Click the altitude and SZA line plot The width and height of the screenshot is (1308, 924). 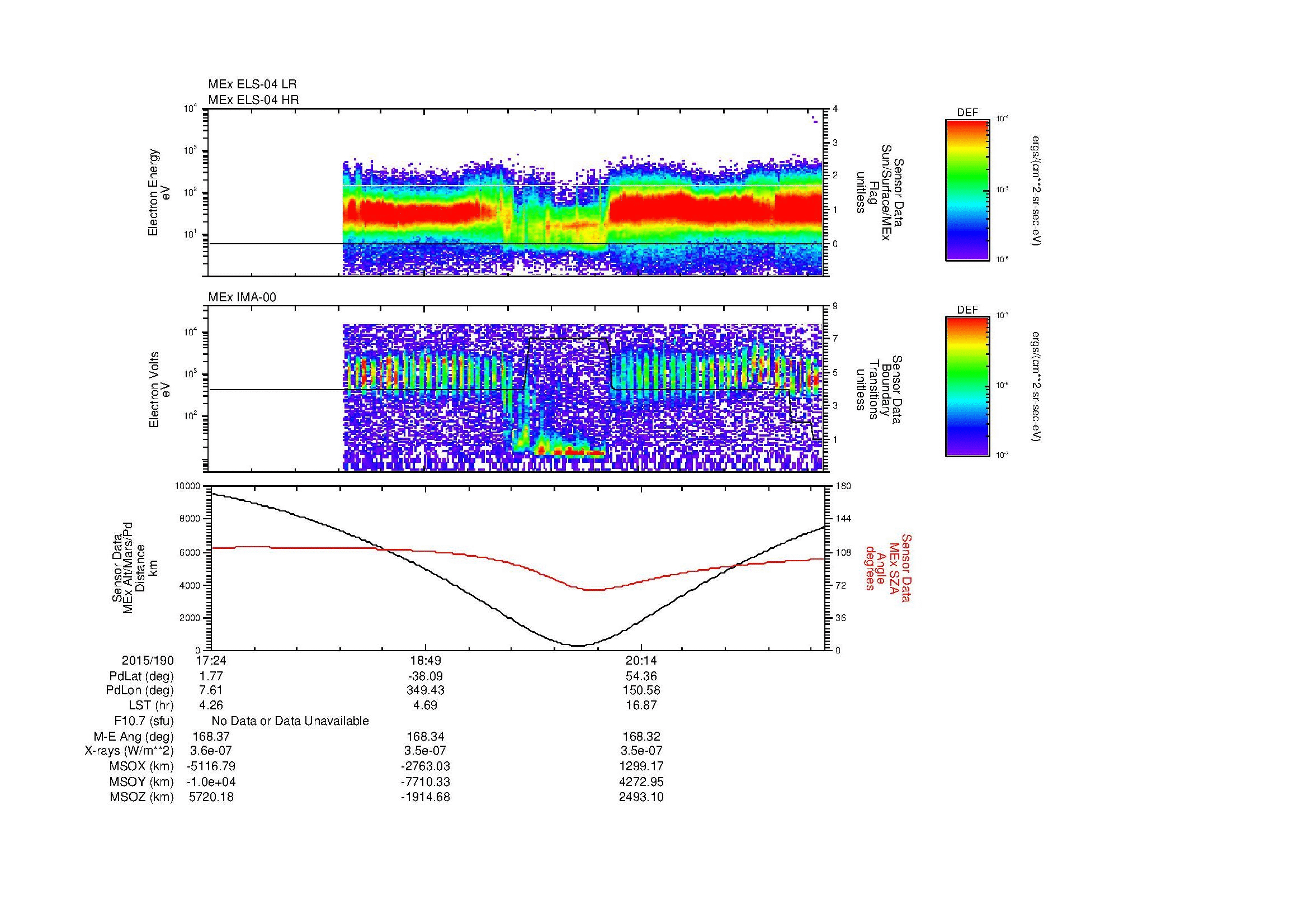pyautogui.click(x=518, y=567)
